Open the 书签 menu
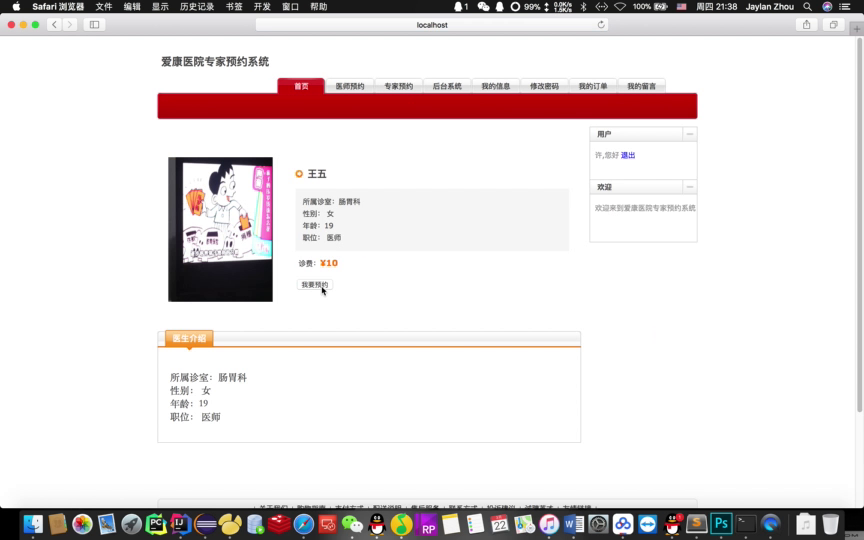The width and height of the screenshot is (864, 540). click(234, 7)
